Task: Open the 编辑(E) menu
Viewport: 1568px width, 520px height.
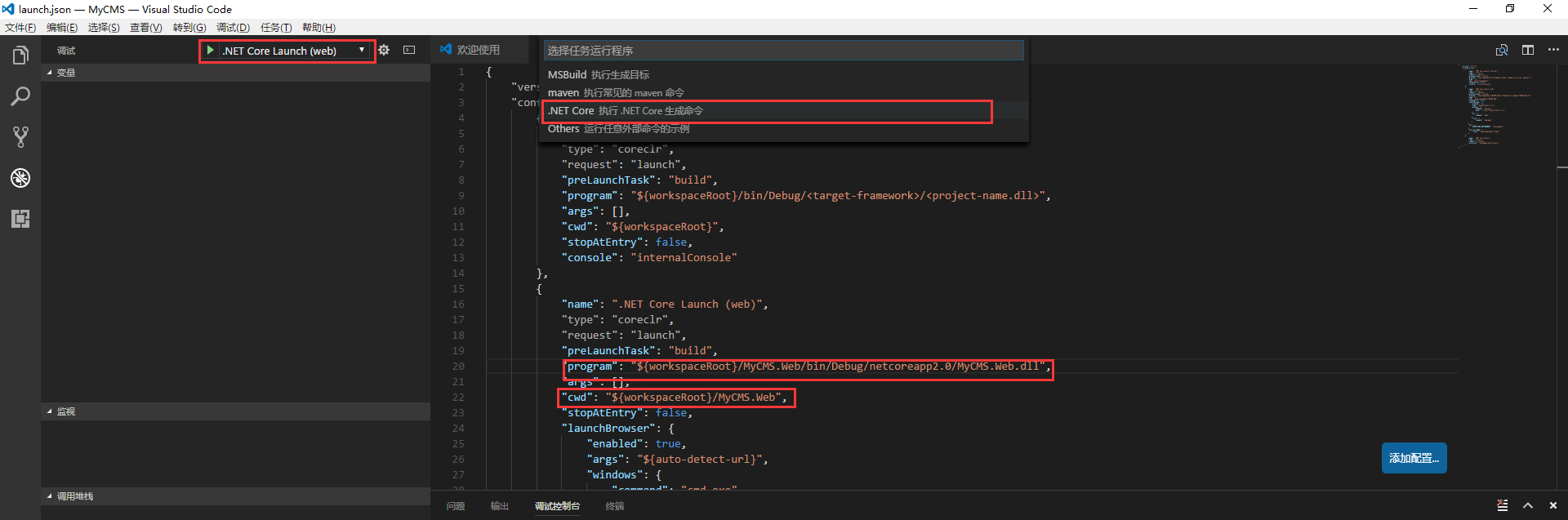Action: [62, 28]
